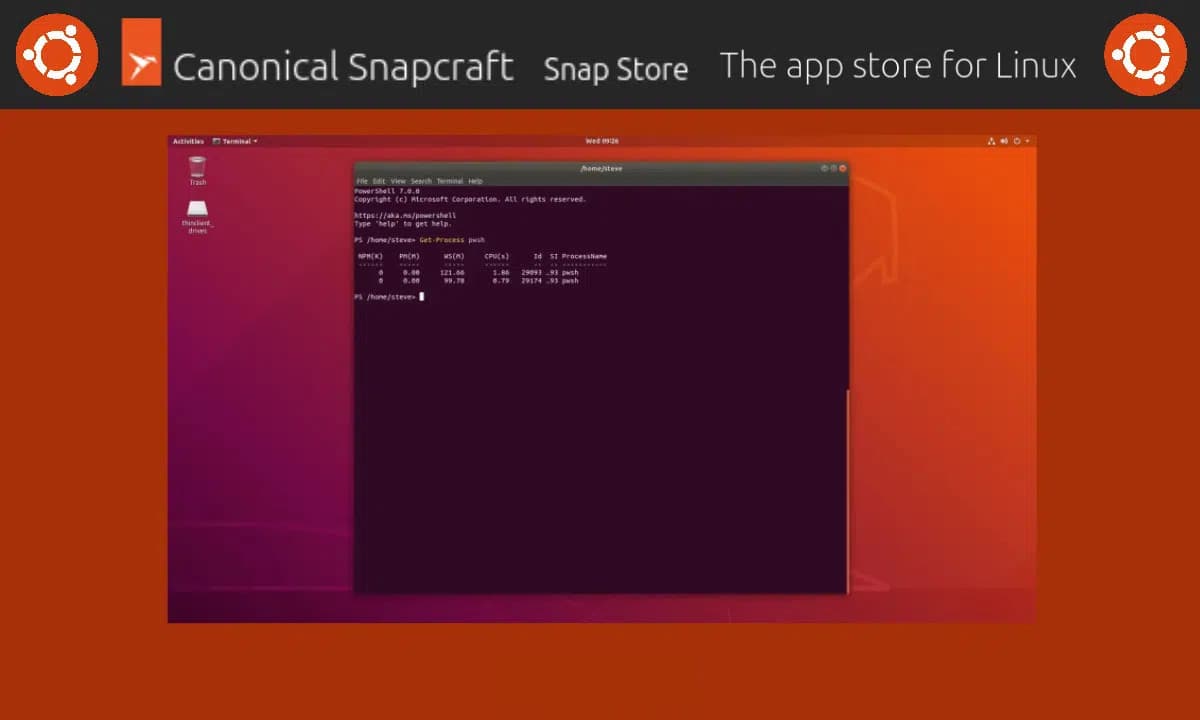This screenshot has height=720, width=1200.
Task: Open the View menu in terminal
Action: [398, 181]
